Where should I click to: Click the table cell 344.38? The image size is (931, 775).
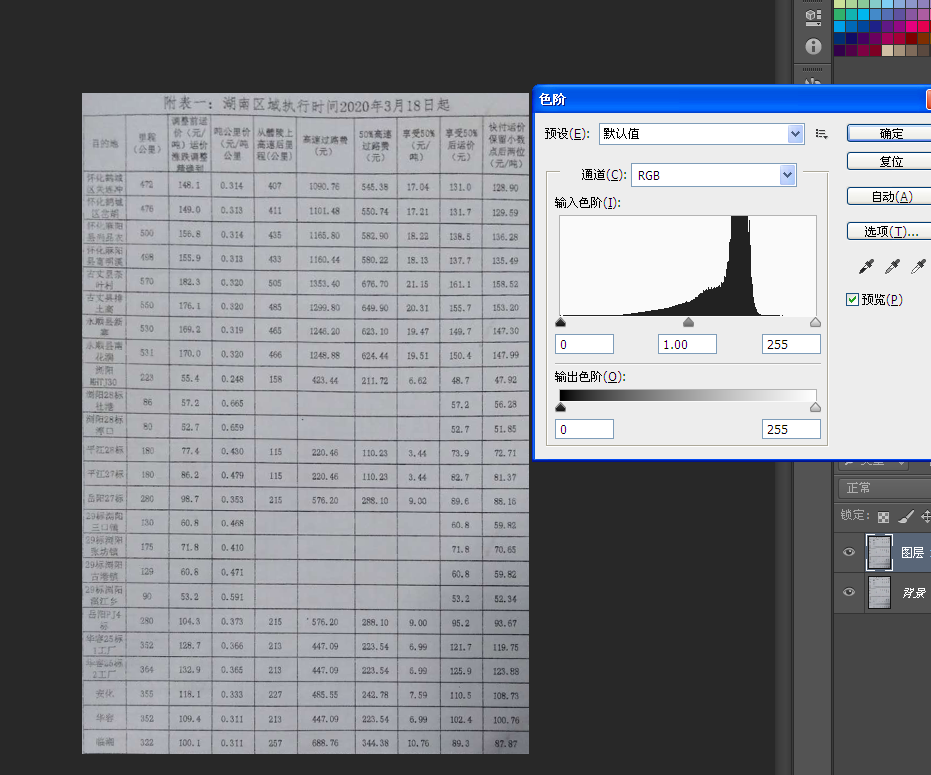point(375,743)
